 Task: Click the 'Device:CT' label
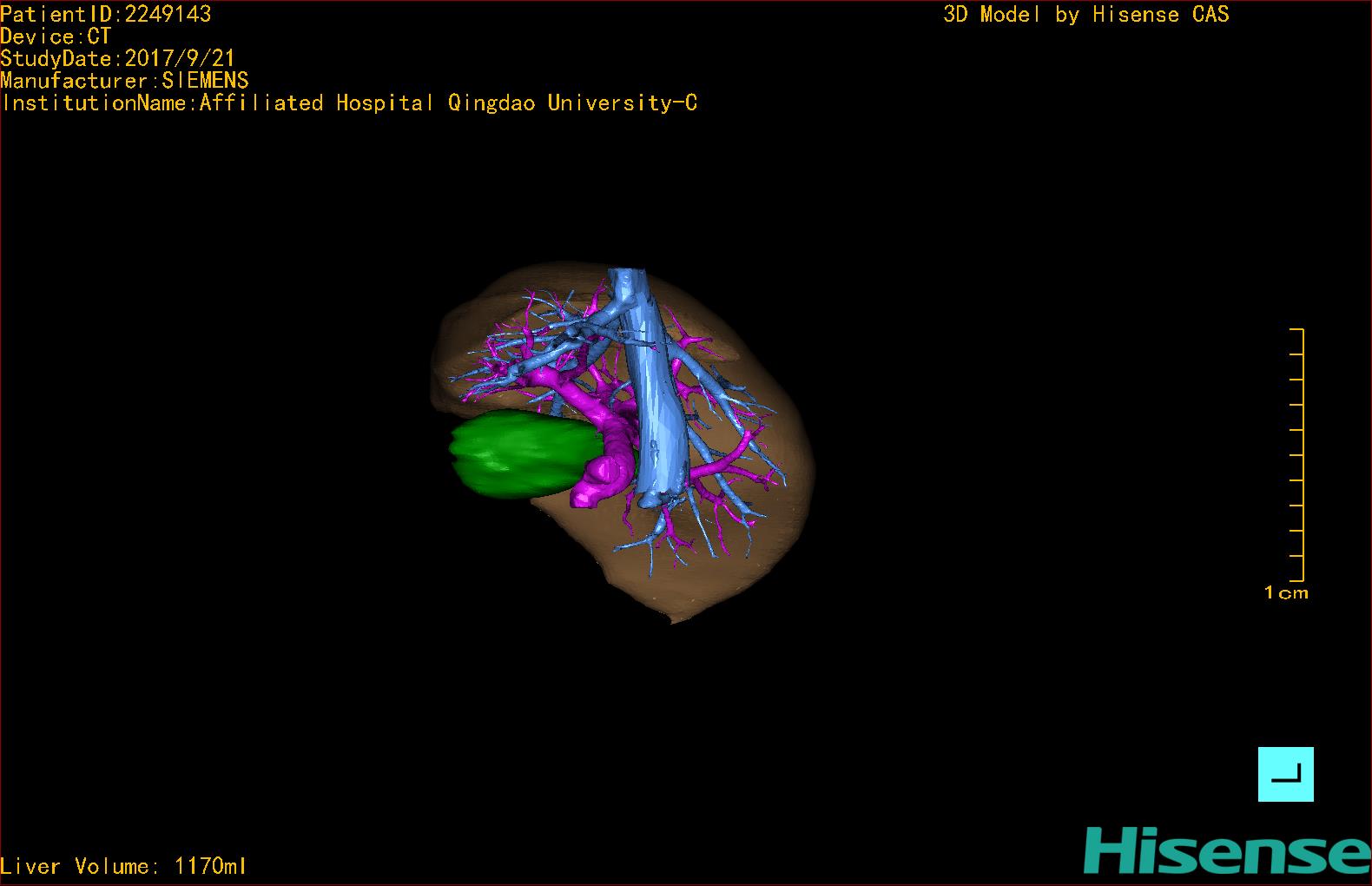point(56,36)
